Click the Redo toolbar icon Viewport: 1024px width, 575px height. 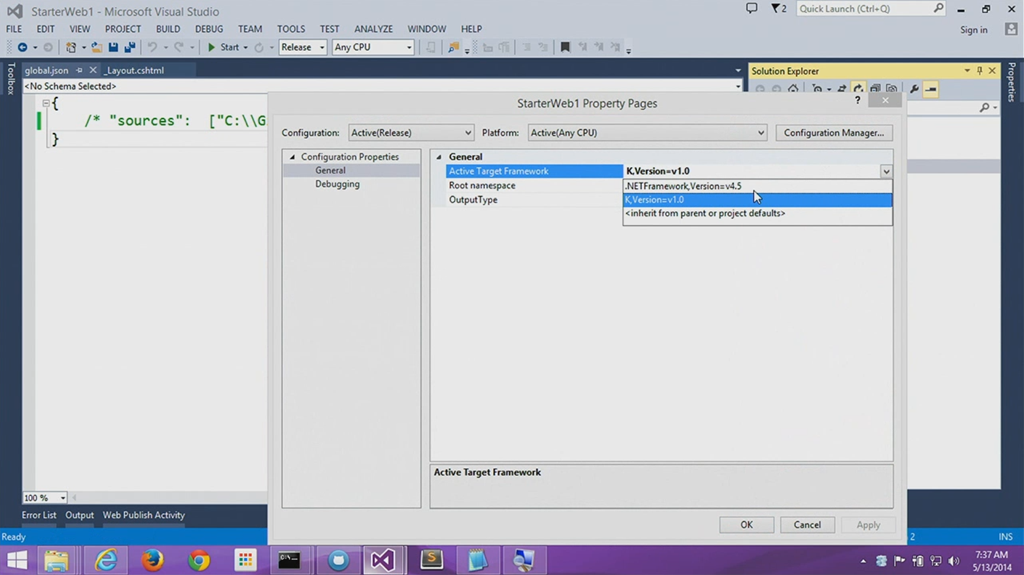(178, 47)
